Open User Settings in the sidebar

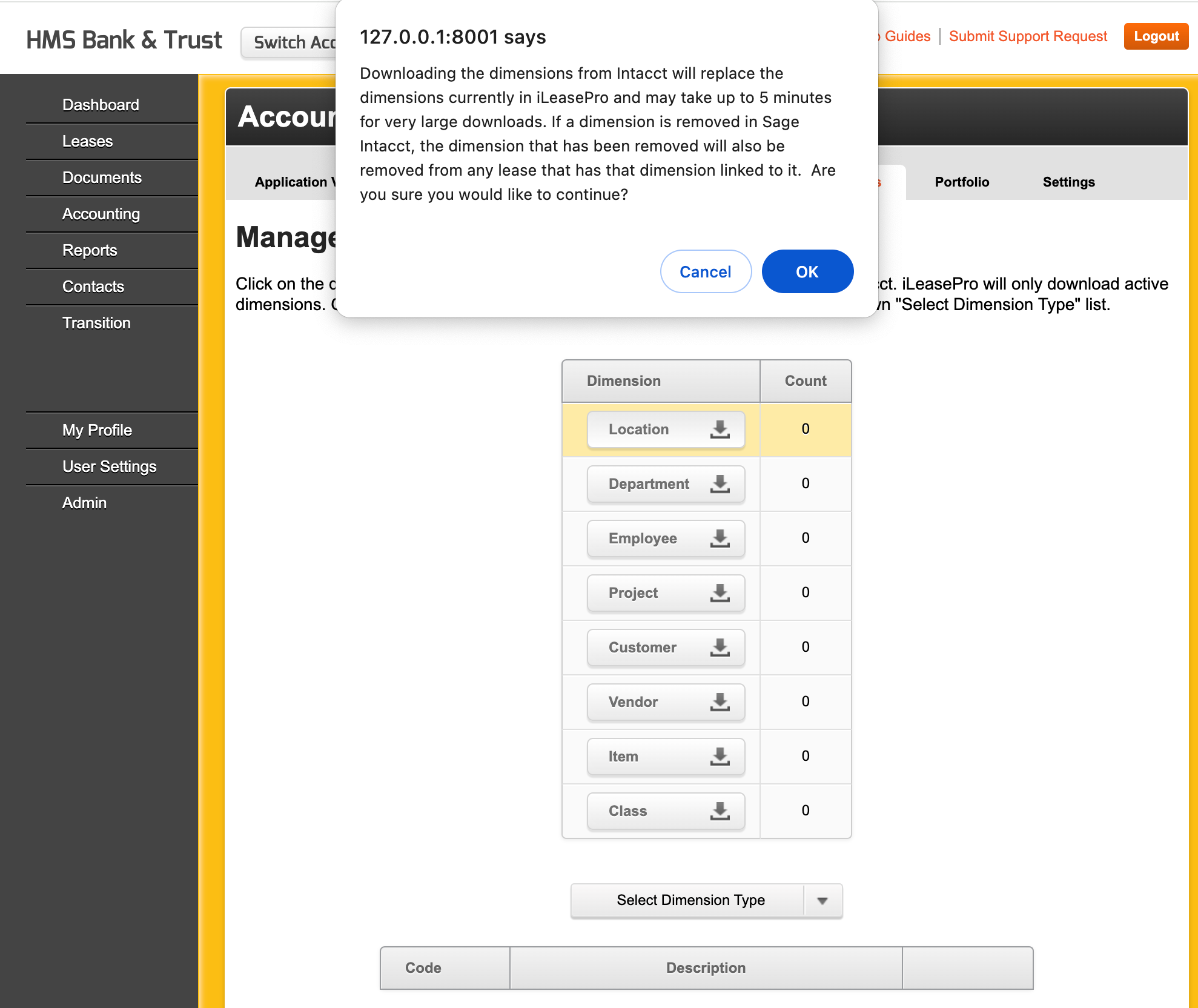coord(109,466)
